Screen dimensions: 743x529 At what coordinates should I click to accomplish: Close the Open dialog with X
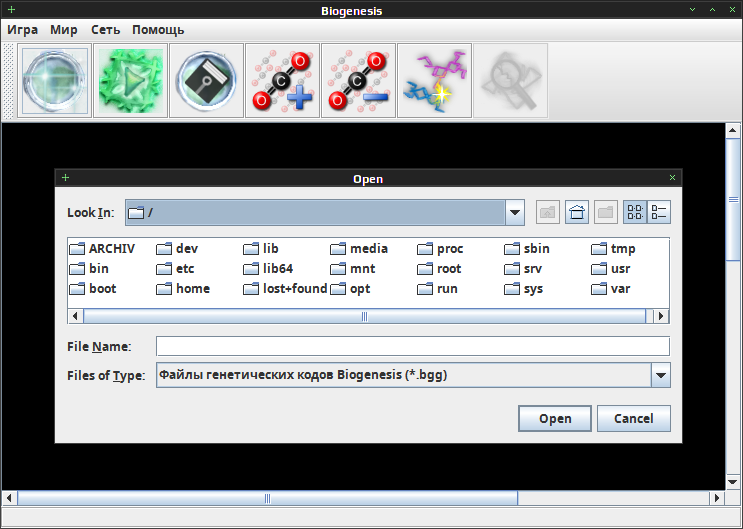pos(672,178)
